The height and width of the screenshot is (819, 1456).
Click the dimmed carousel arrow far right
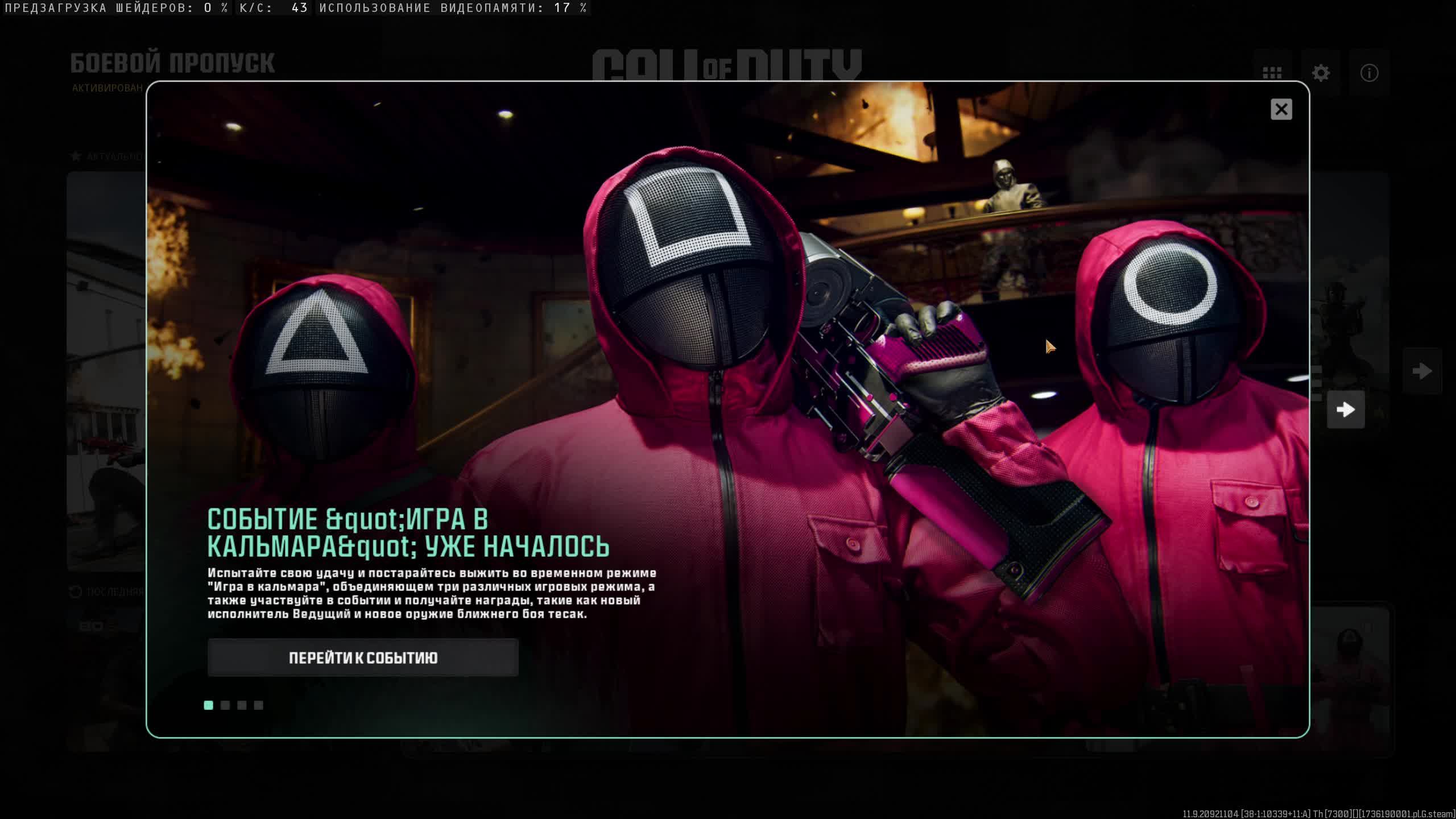[x=1421, y=371]
